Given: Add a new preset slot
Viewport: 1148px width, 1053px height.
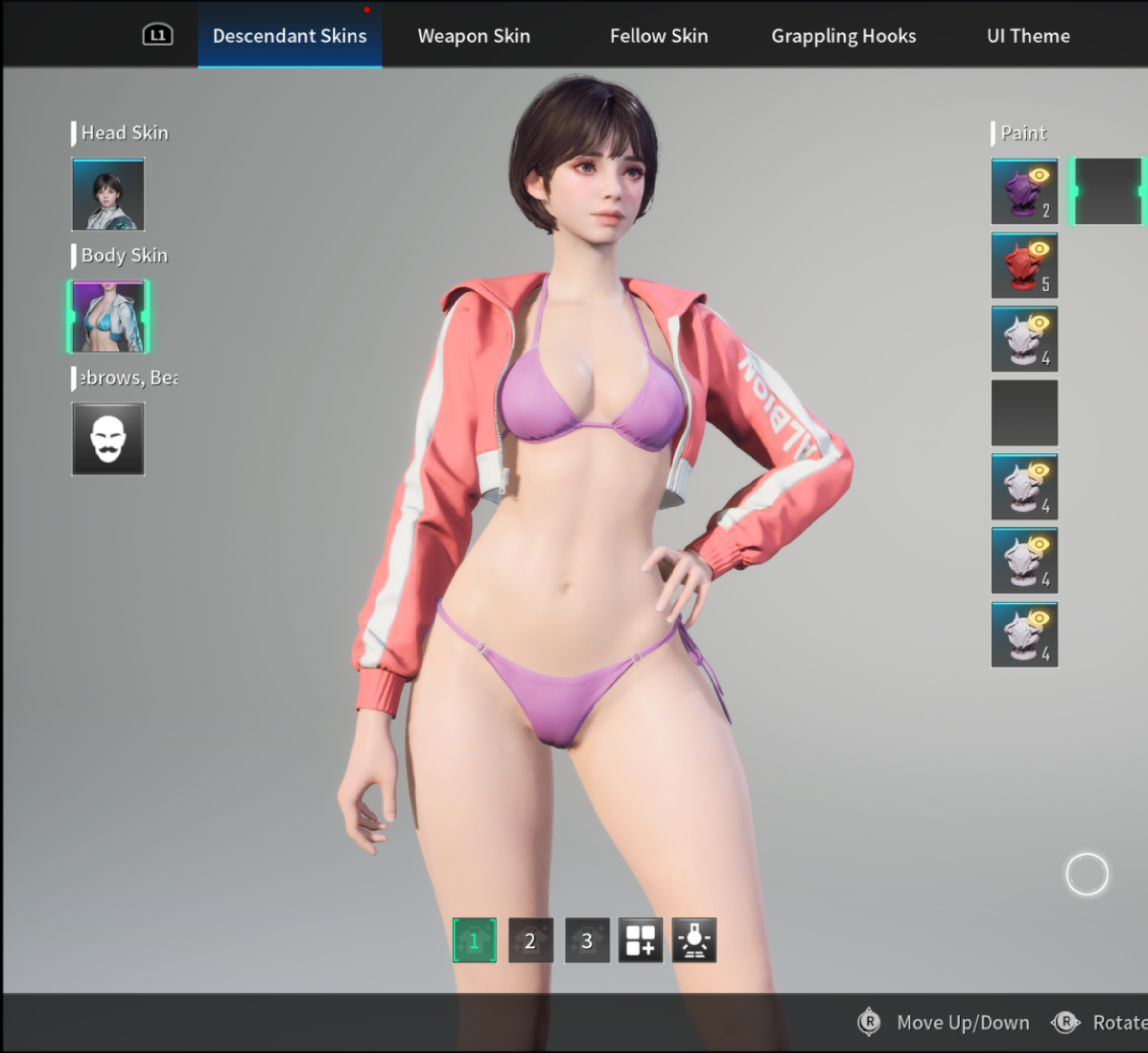Looking at the screenshot, I should pos(641,940).
